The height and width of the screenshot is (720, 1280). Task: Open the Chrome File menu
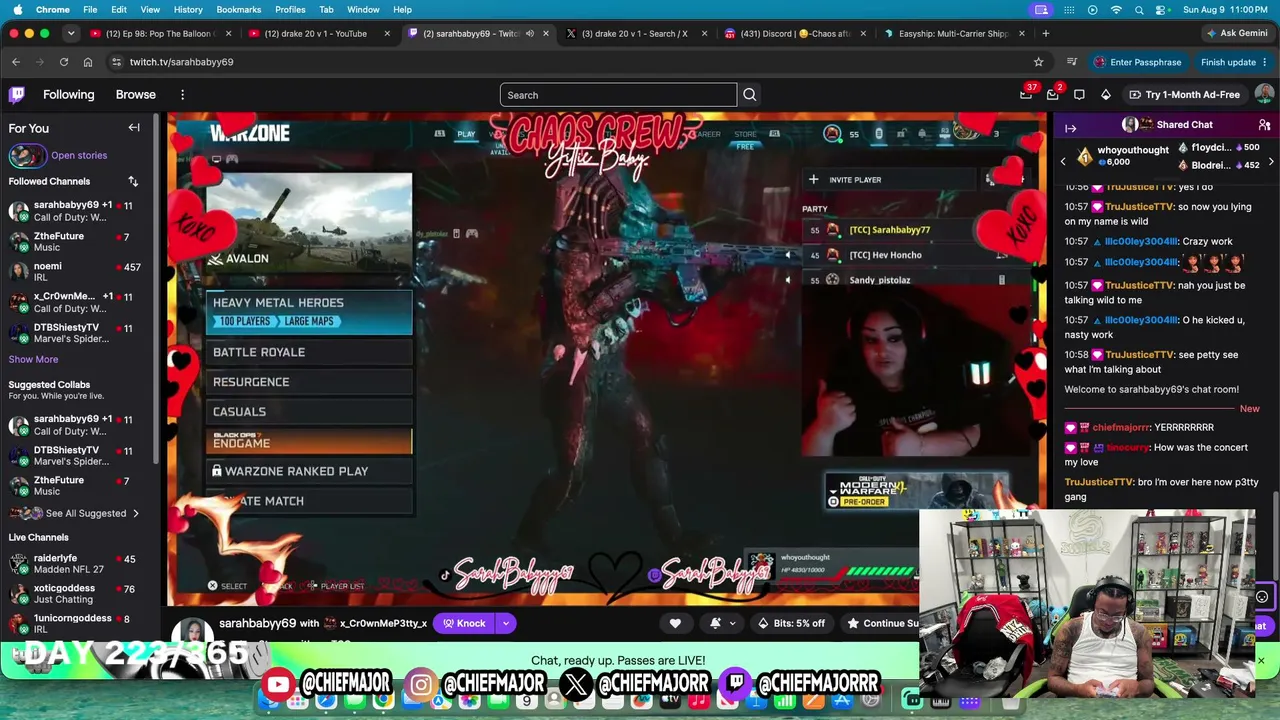click(90, 10)
